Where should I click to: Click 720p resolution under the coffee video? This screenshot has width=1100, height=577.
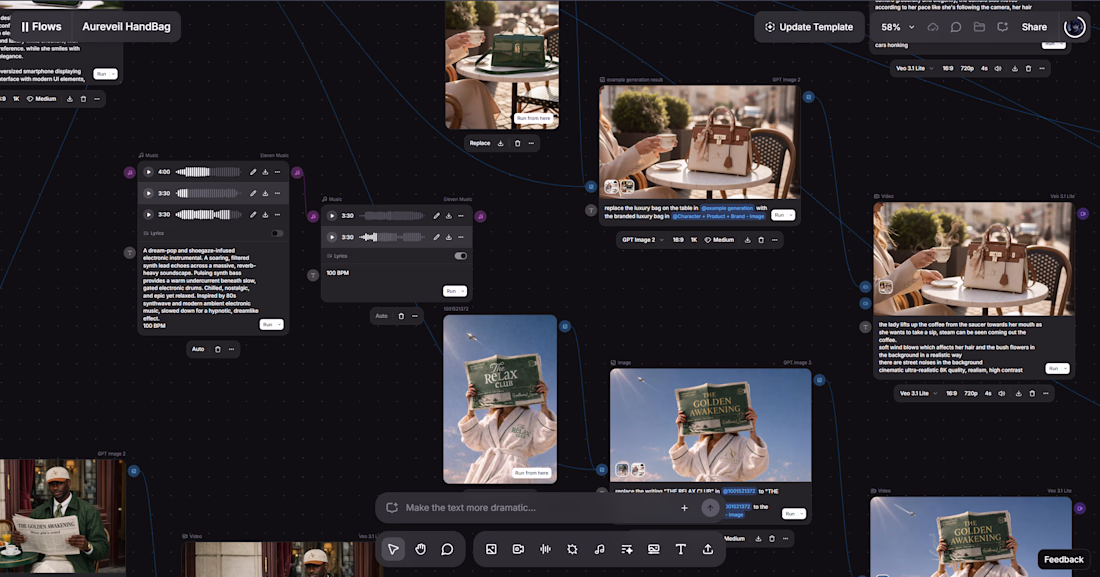click(970, 394)
